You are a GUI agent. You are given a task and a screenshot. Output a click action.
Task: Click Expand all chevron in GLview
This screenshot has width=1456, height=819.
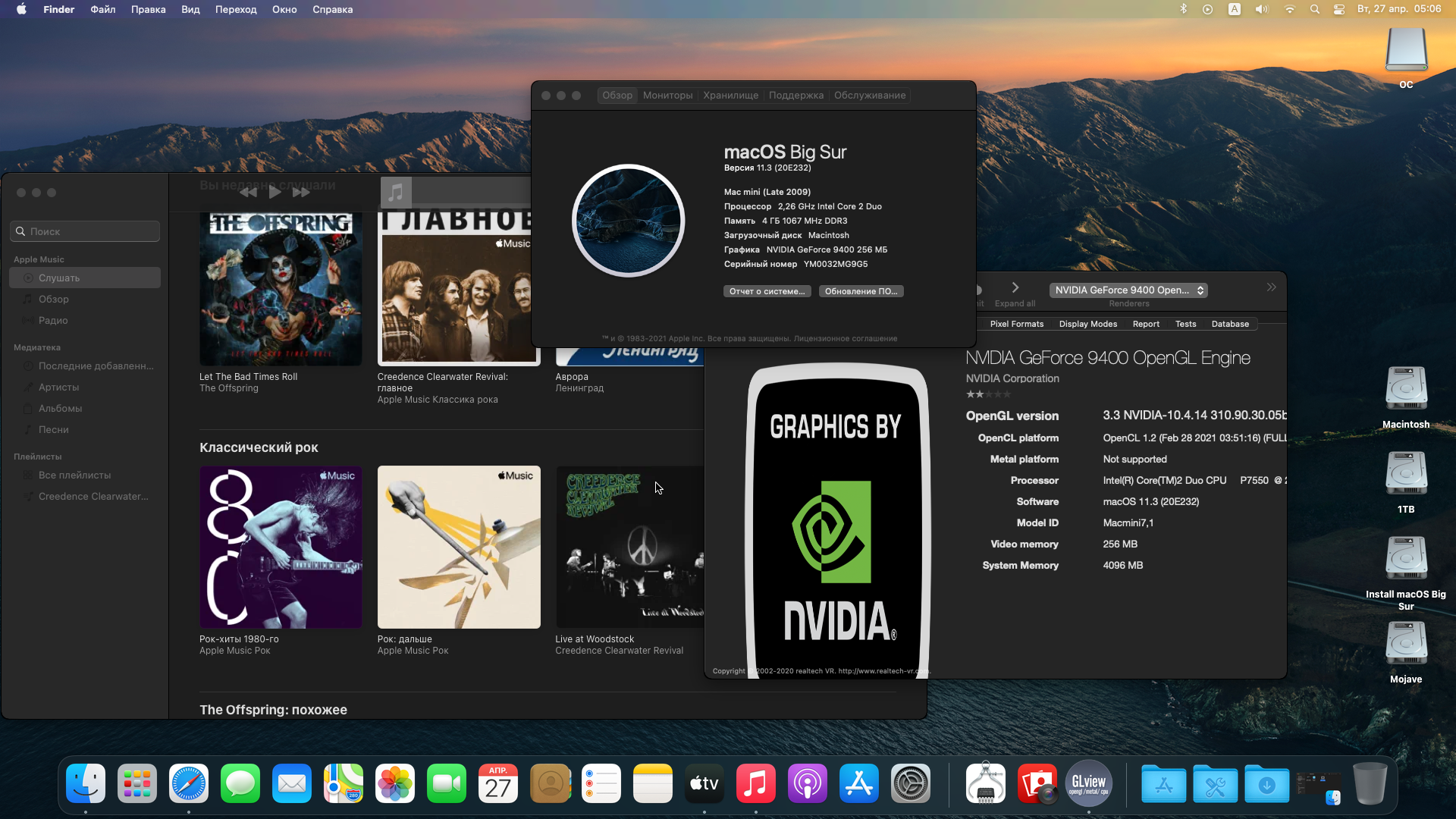click(x=1015, y=288)
